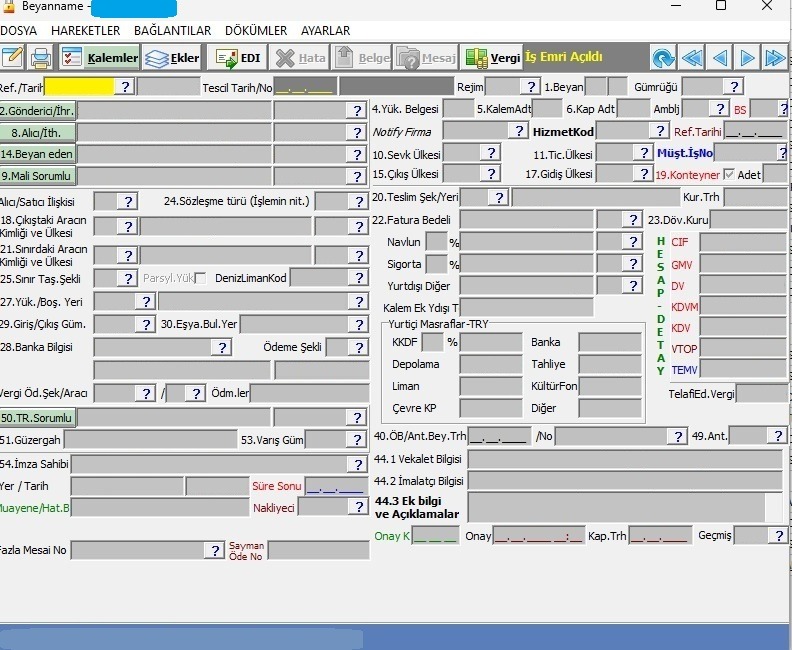Click the yellow Ref./Tarih field
Screen dimensions: 792x650
[79, 87]
